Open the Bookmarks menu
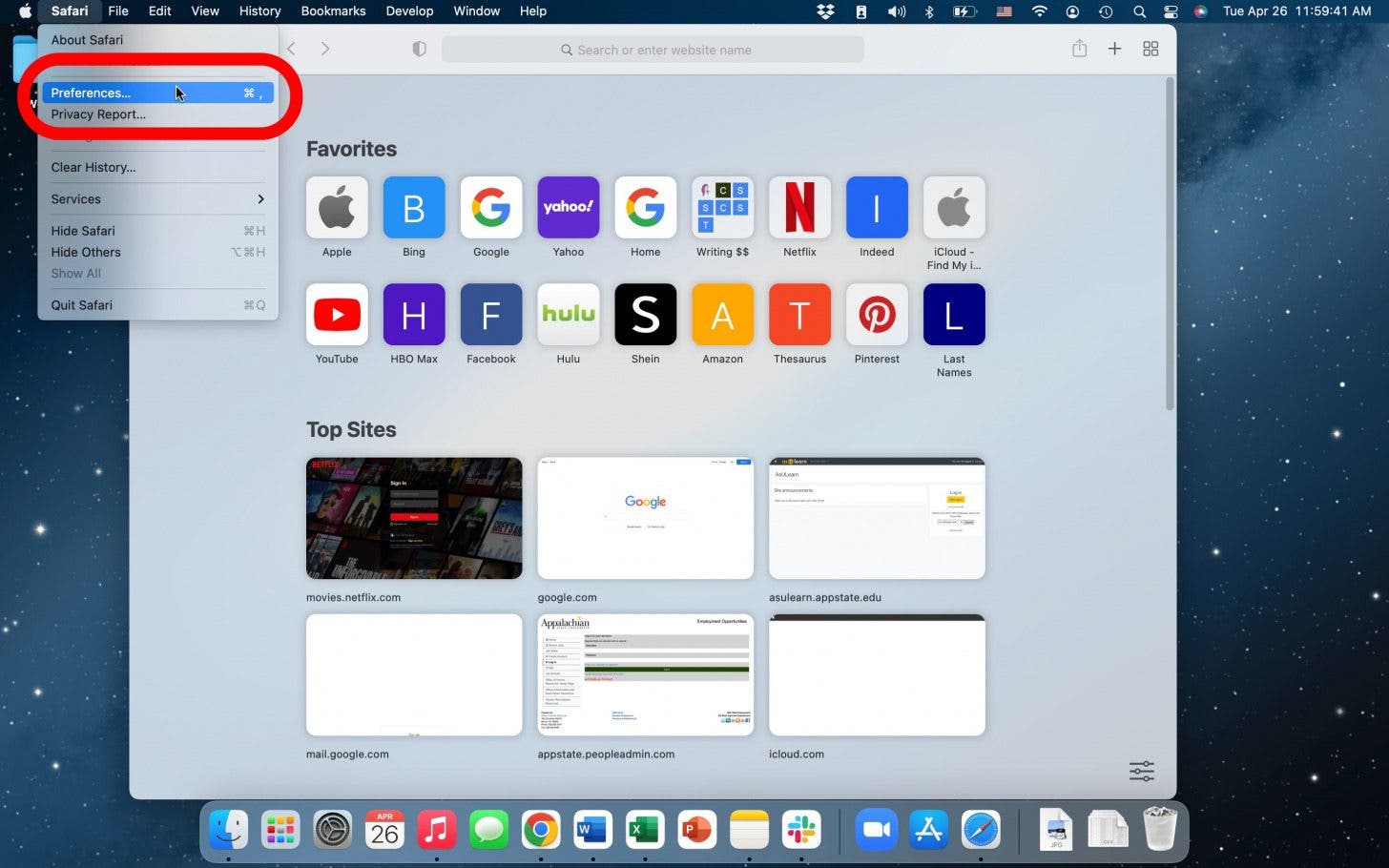The height and width of the screenshot is (868, 1389). click(333, 11)
